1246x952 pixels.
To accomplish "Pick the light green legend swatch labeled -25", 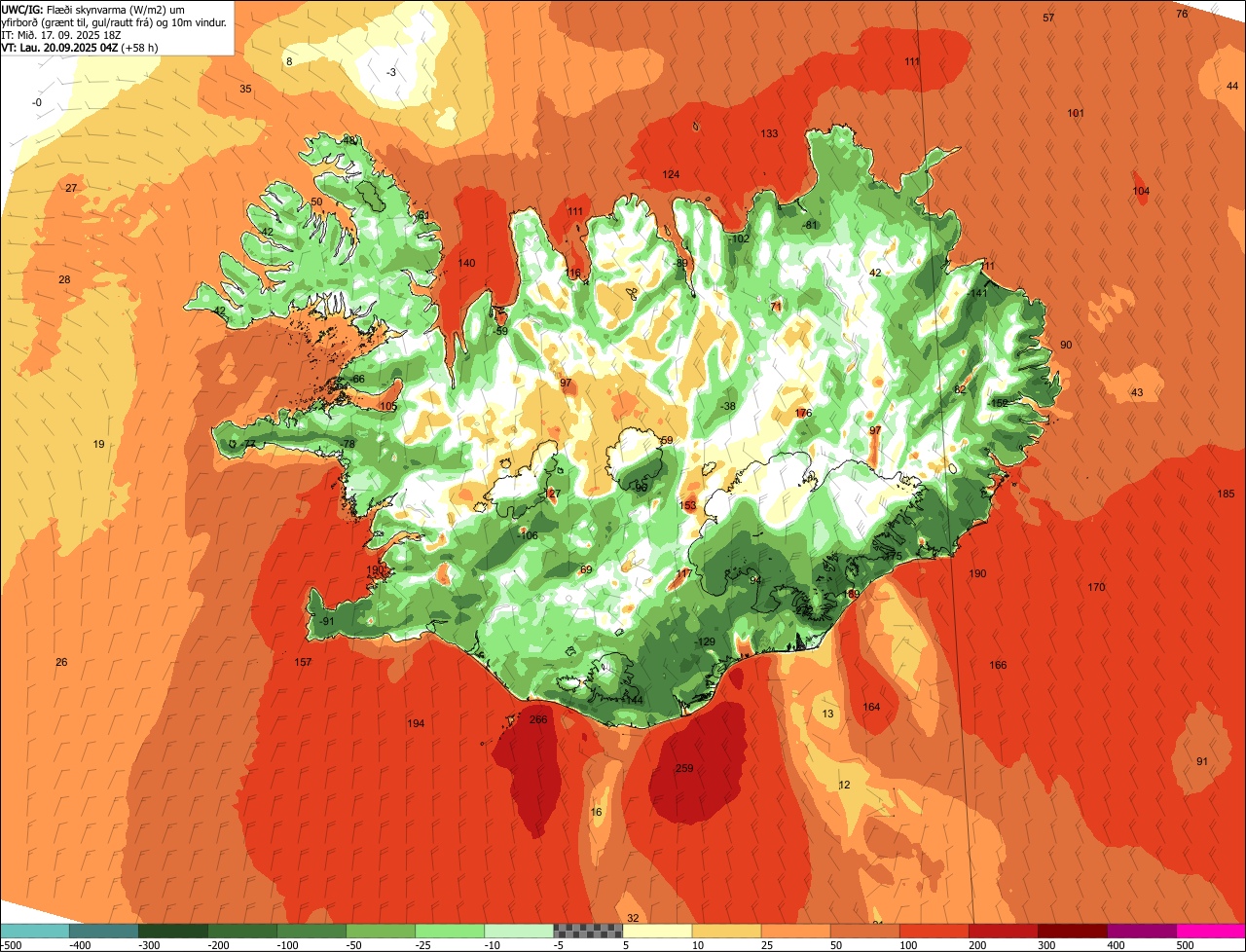I will pos(450,932).
